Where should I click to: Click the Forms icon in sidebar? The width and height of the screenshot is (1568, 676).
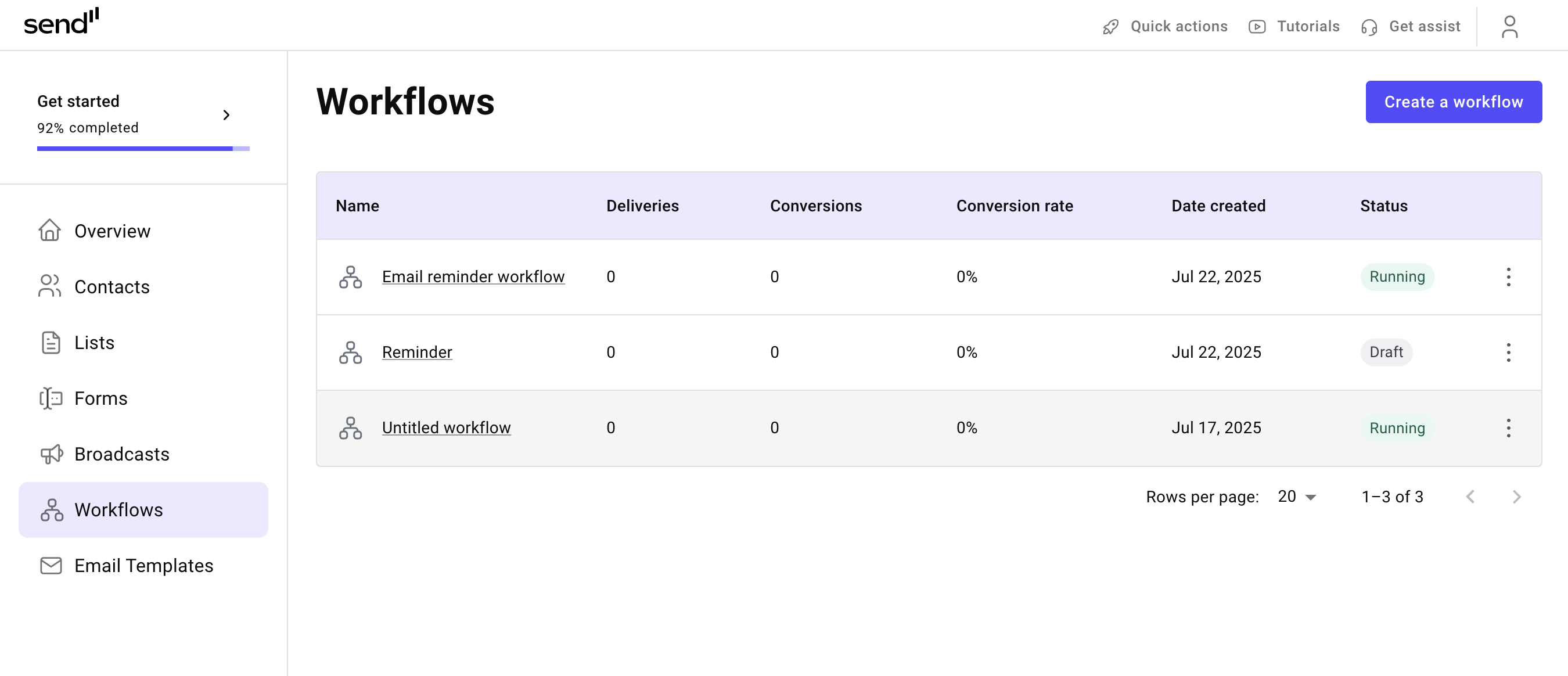coord(51,398)
